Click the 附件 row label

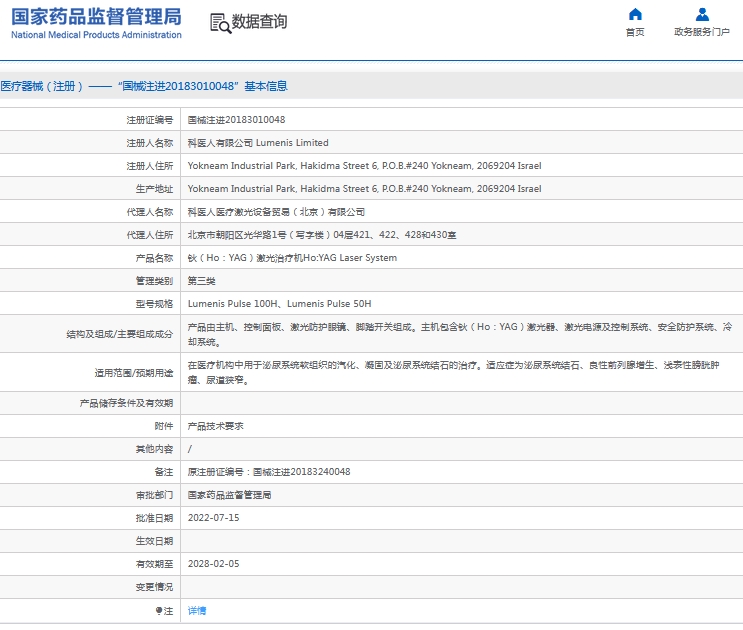[x=164, y=426]
